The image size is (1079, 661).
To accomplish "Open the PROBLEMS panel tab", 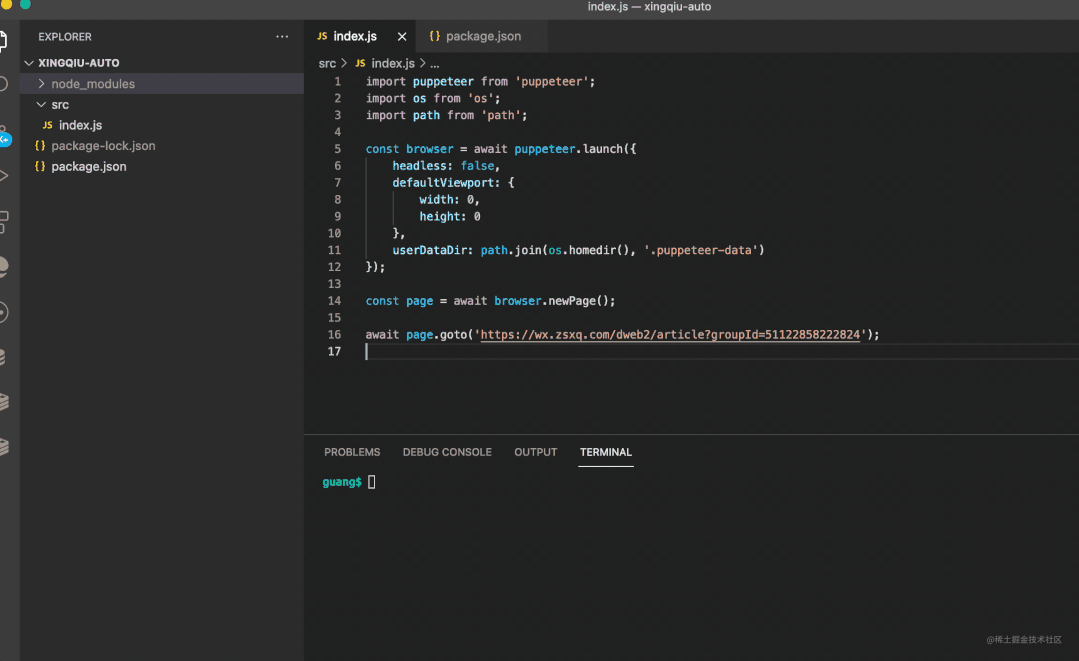I will pyautogui.click(x=352, y=452).
